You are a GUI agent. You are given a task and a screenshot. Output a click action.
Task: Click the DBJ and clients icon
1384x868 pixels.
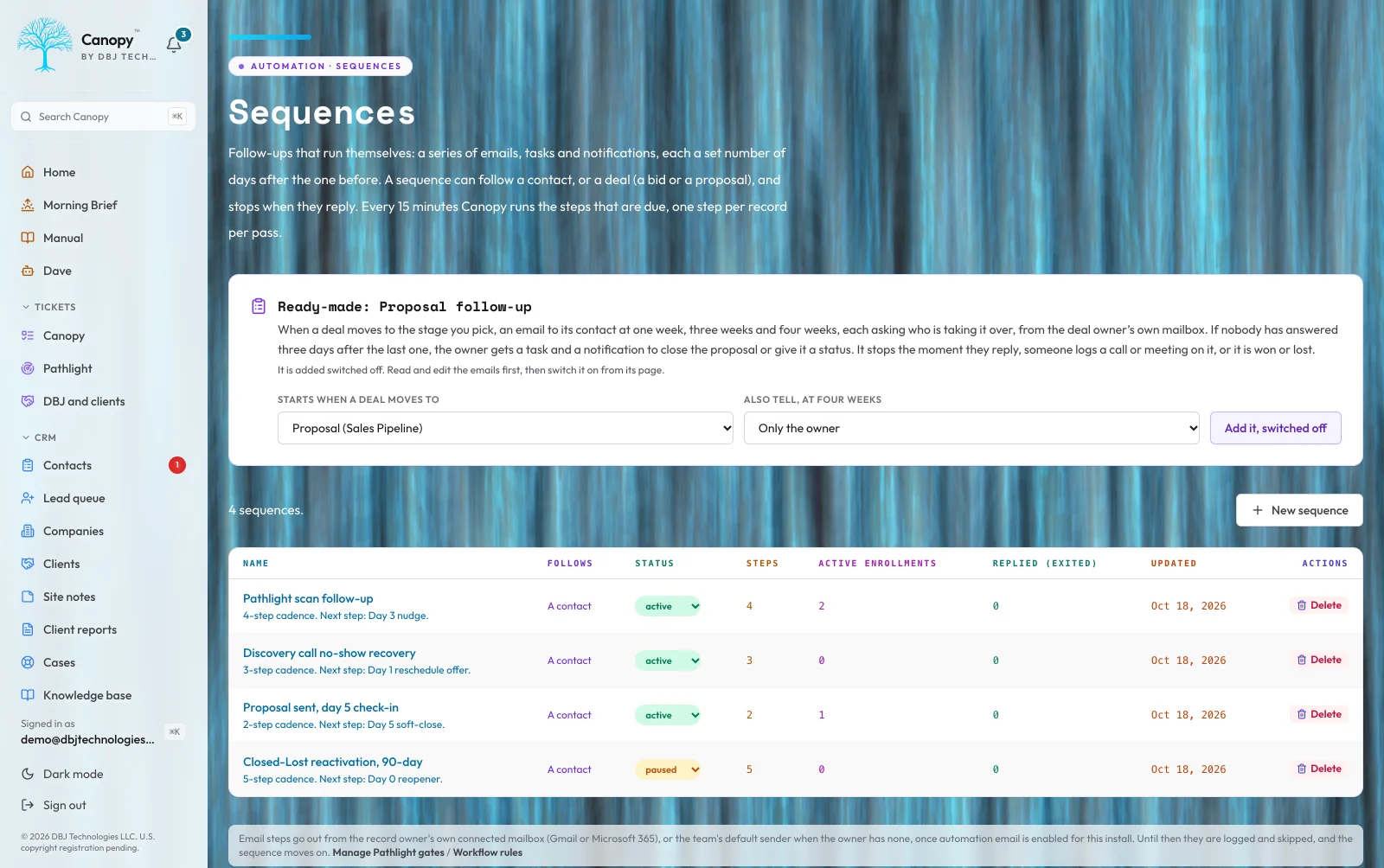pyautogui.click(x=28, y=401)
